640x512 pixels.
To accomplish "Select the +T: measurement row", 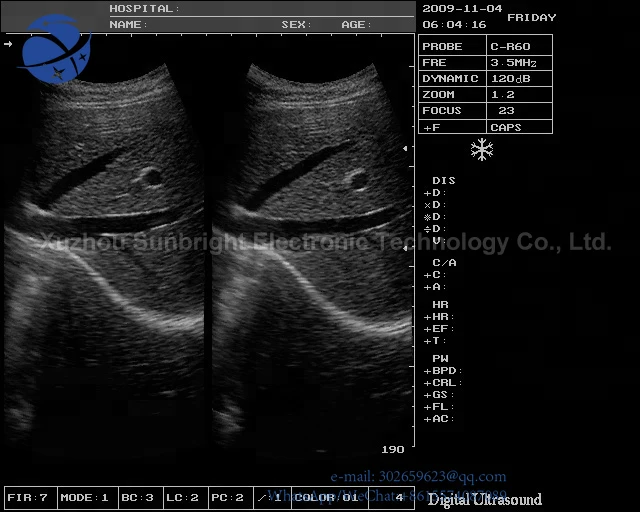I will 435,341.
